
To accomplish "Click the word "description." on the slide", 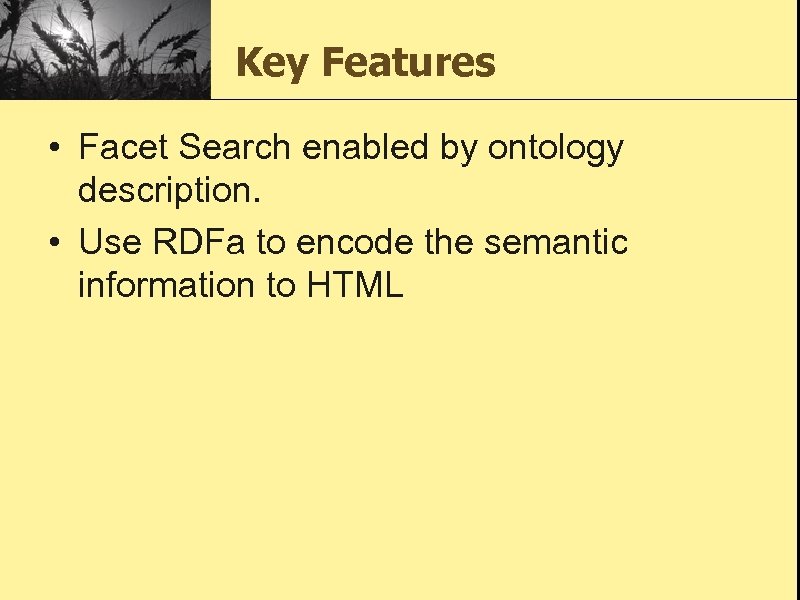I will [x=170, y=193].
